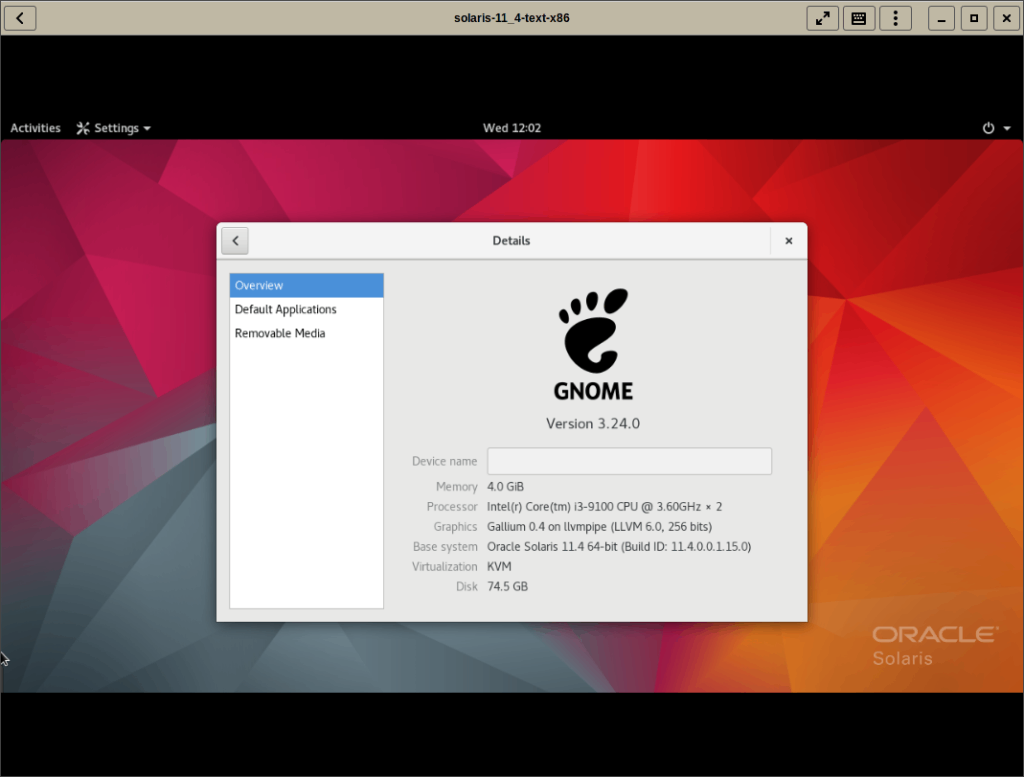The image size is (1024, 777).
Task: Click the Details title text
Action: pyautogui.click(x=511, y=241)
